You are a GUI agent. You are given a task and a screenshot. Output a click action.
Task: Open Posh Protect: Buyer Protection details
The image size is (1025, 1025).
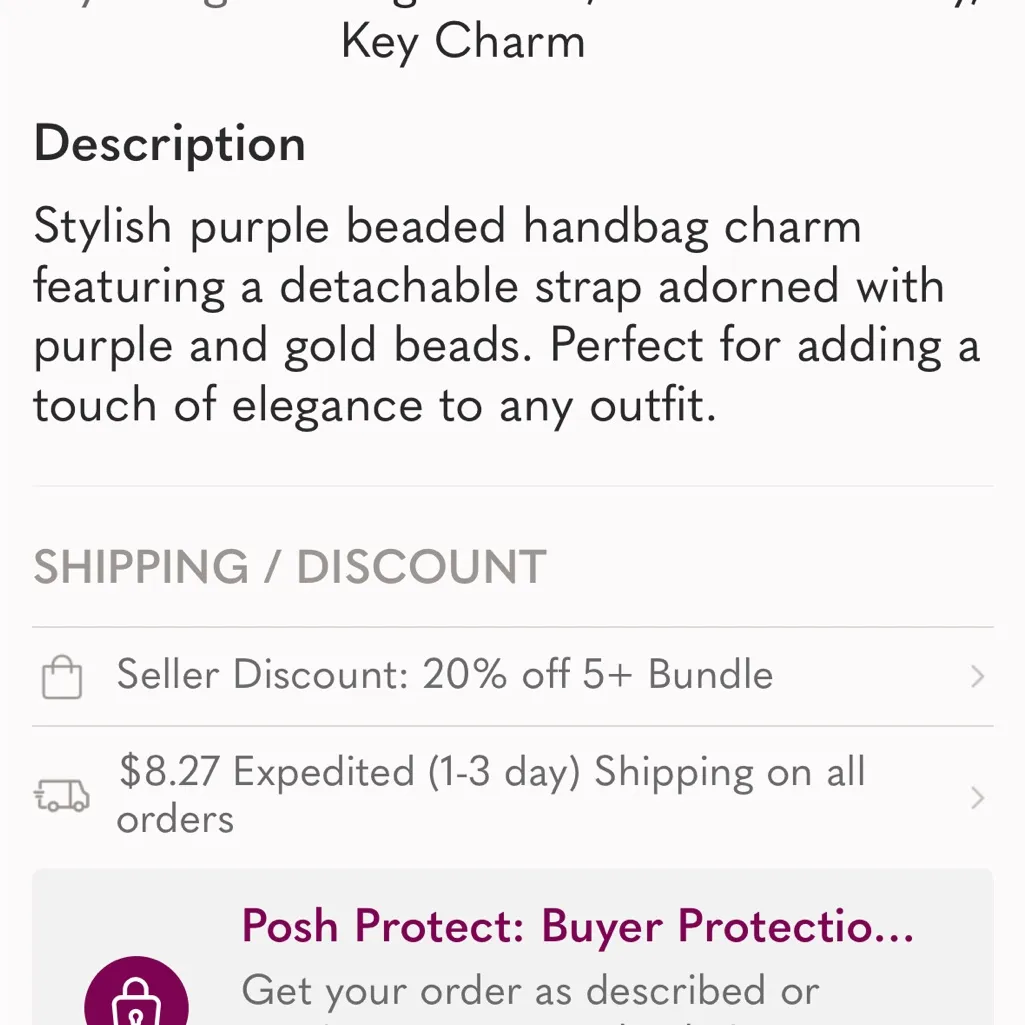pyautogui.click(x=577, y=926)
